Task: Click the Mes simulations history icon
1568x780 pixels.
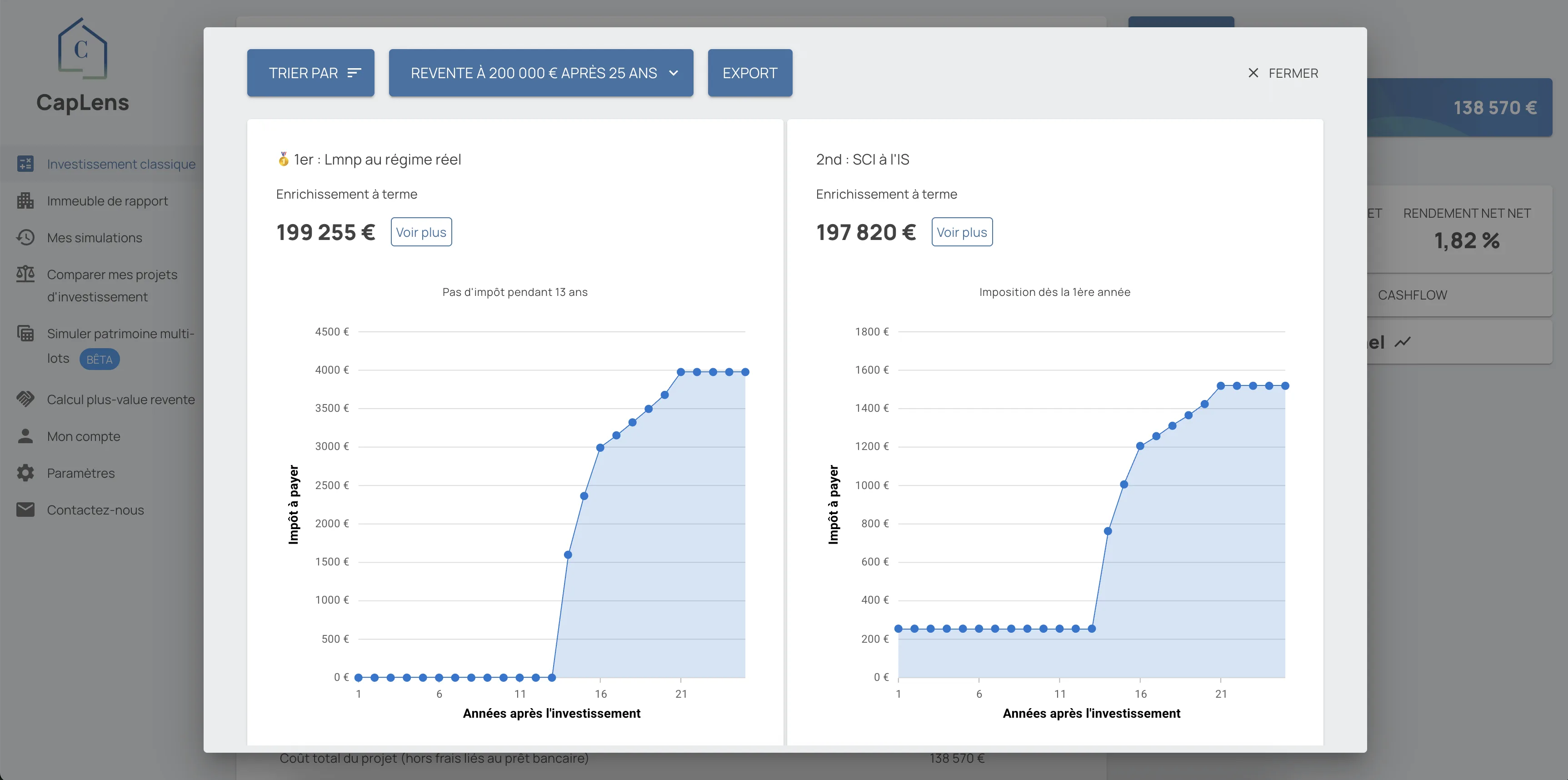Action: [x=25, y=237]
